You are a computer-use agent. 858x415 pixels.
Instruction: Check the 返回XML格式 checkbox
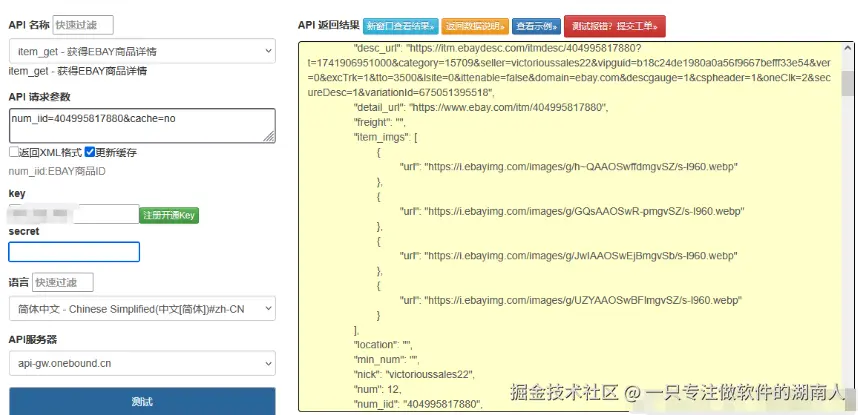pyautogui.click(x=14, y=153)
